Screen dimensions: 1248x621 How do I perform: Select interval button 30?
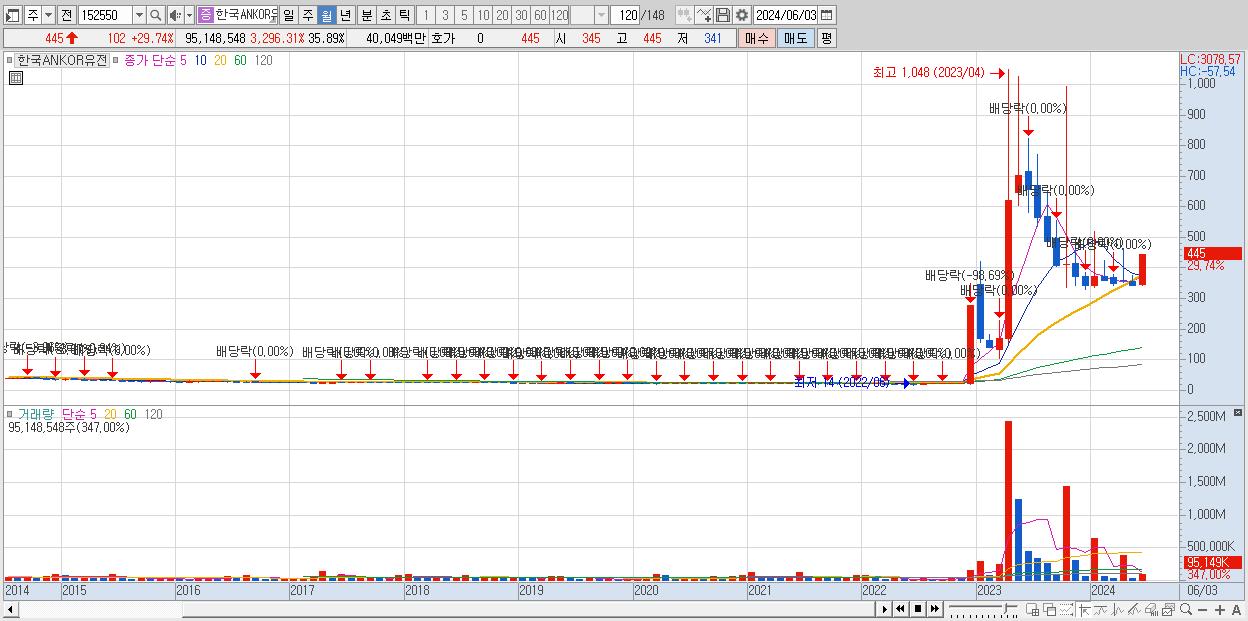521,15
